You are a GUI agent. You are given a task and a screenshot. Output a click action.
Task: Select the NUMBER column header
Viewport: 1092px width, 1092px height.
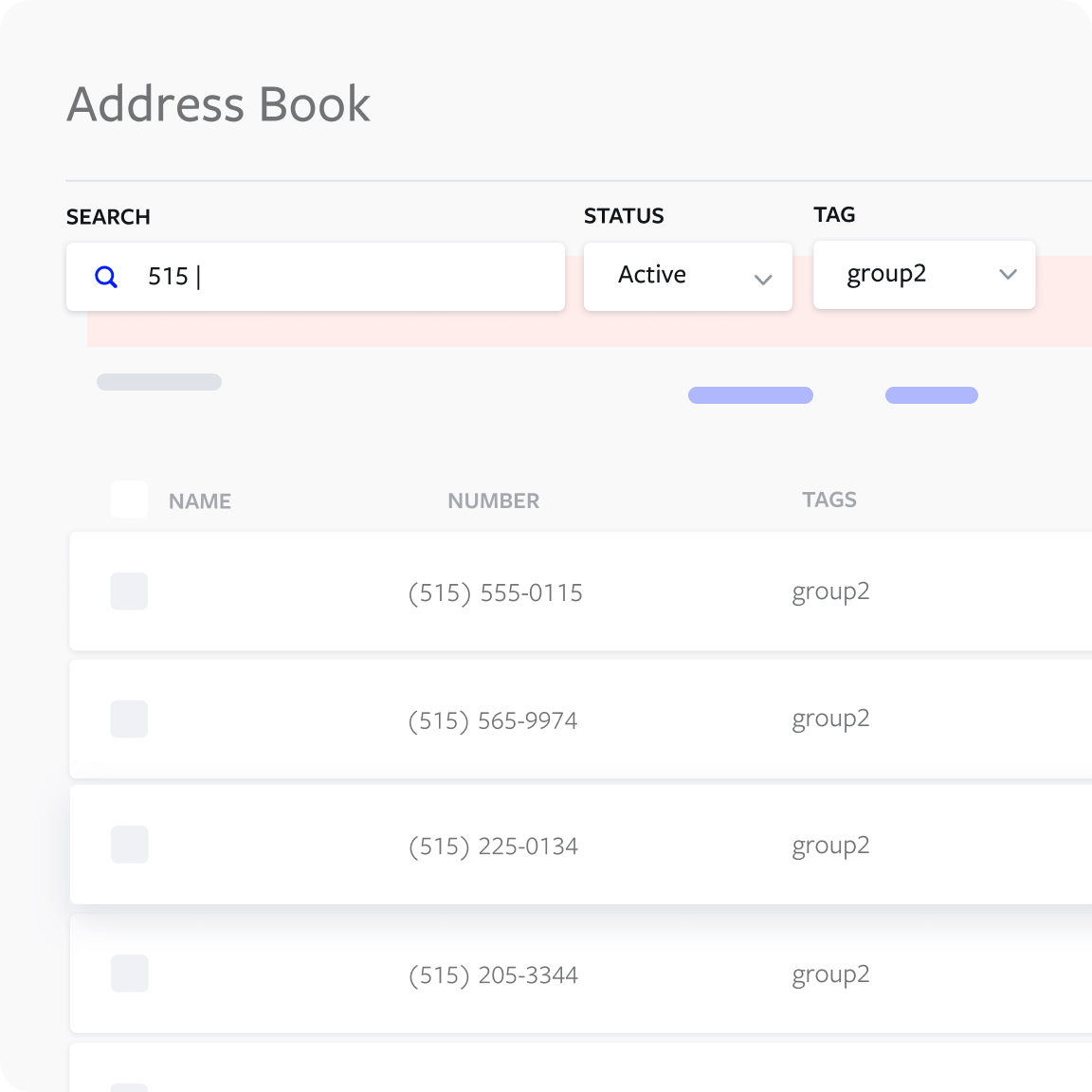click(493, 500)
